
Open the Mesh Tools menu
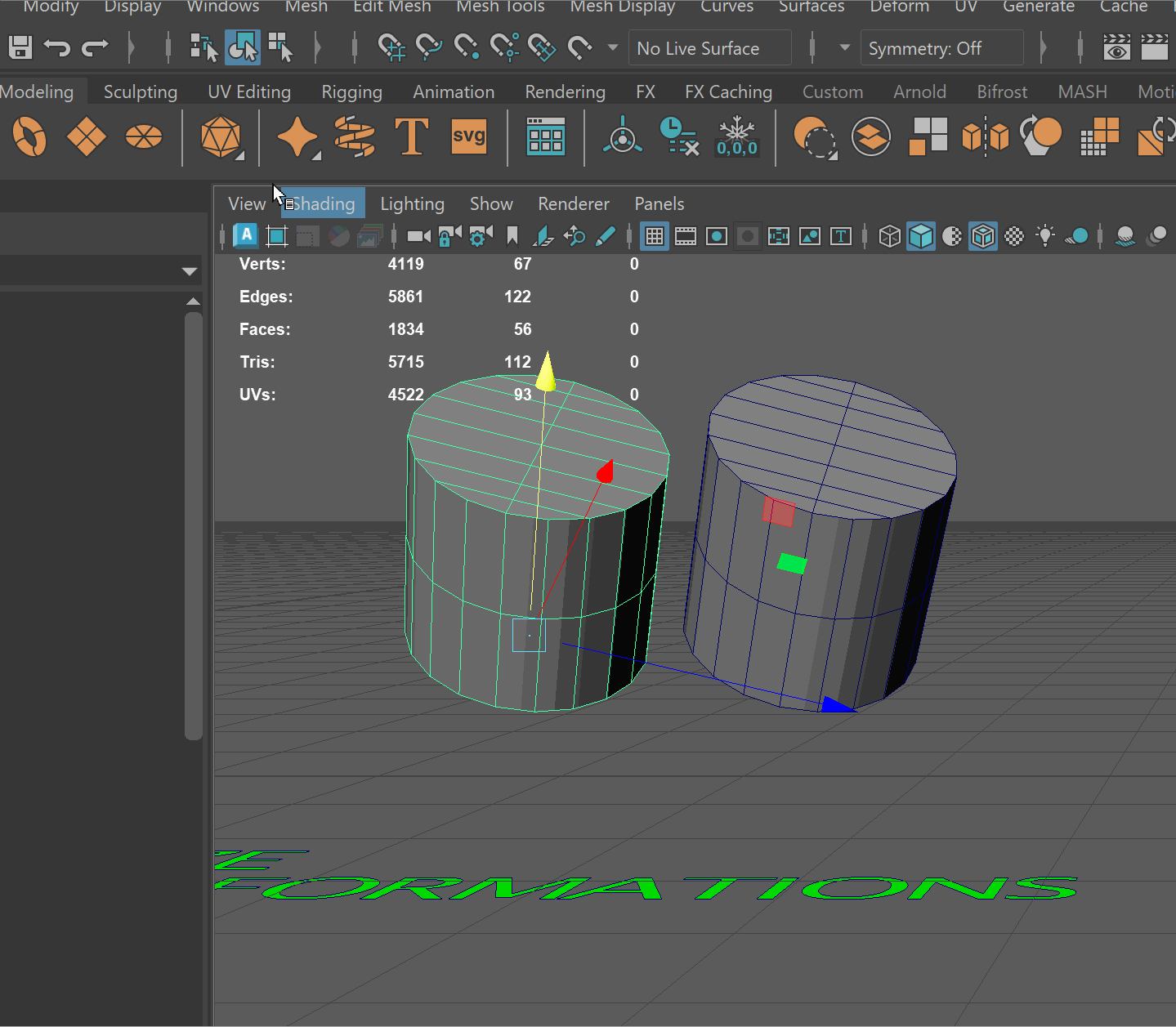coord(500,7)
